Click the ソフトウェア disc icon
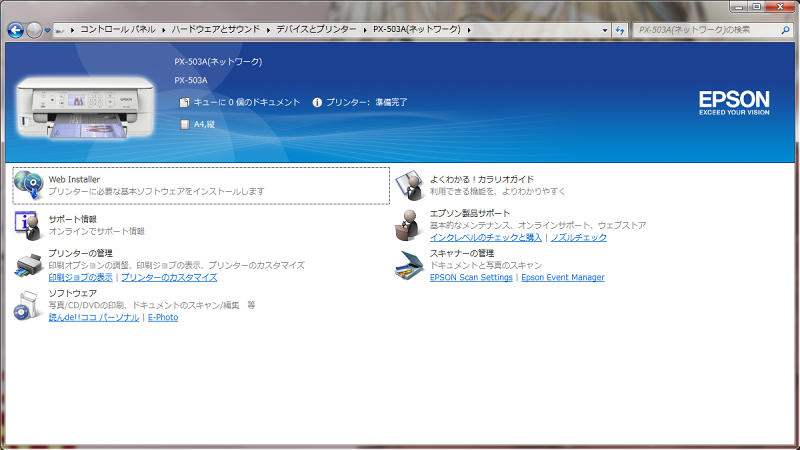 pyautogui.click(x=28, y=306)
